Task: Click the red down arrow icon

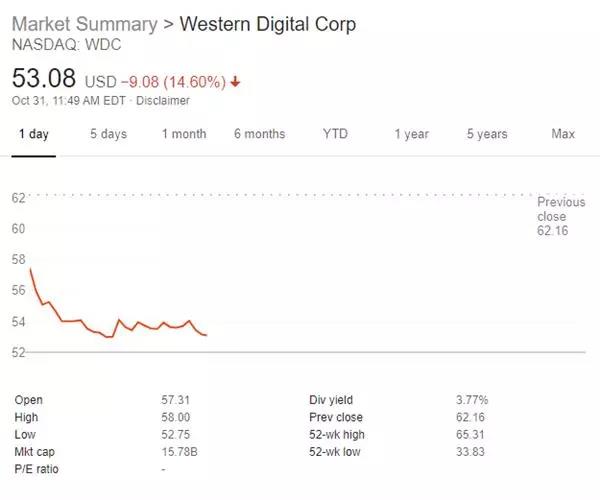Action: 235,80
